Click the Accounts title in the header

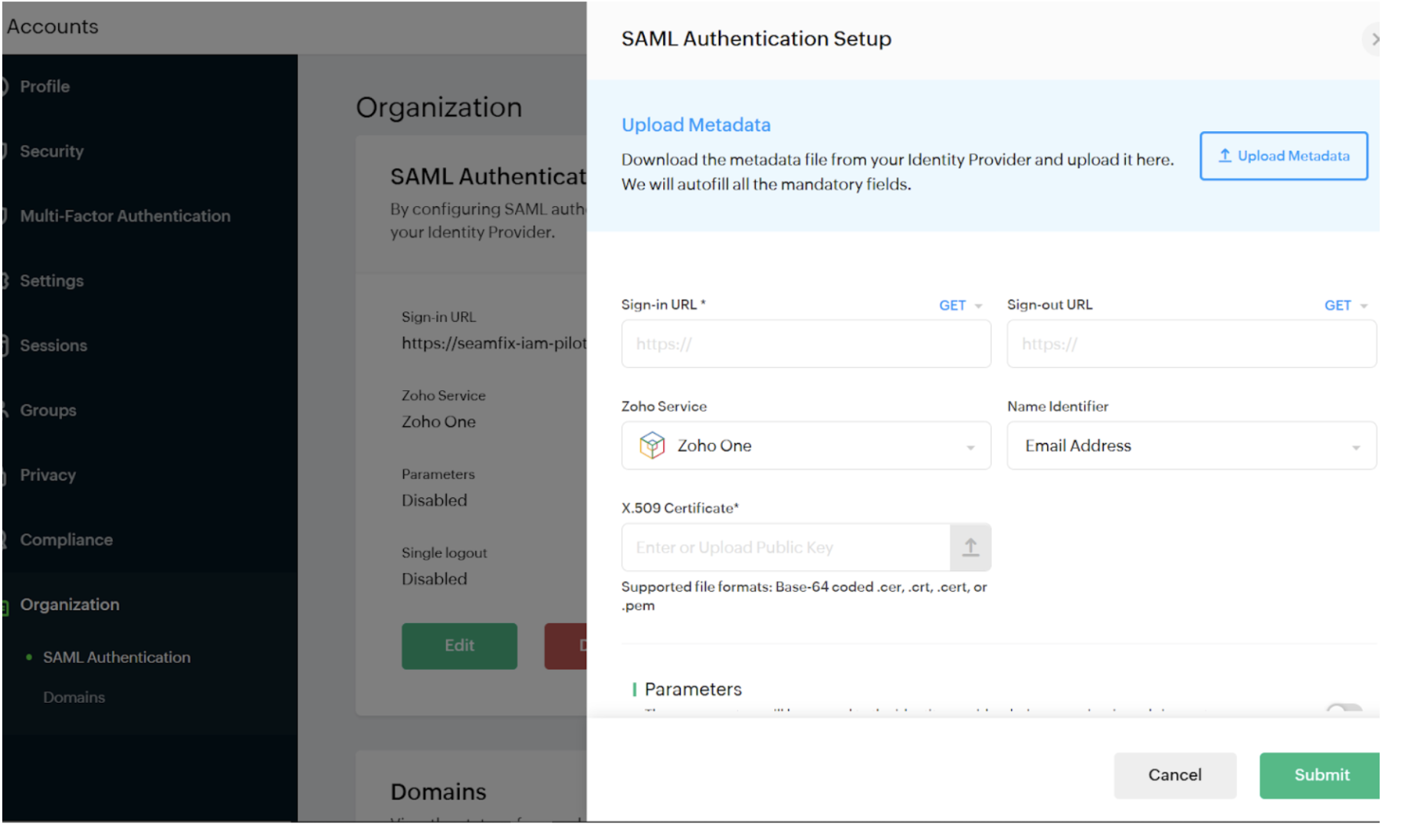coord(53,27)
